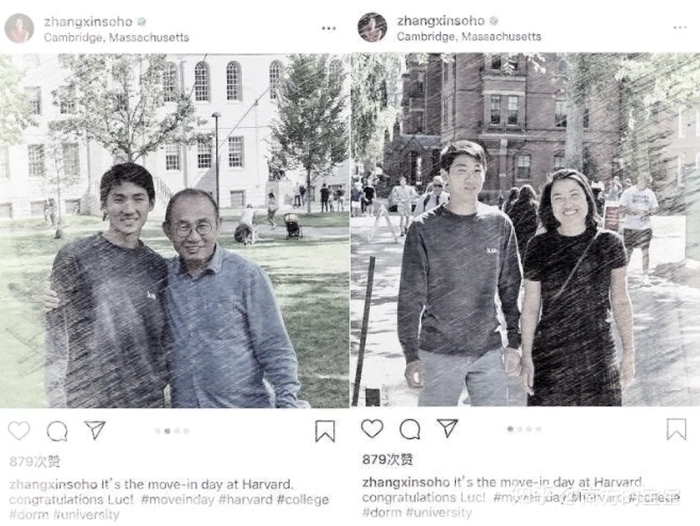700x526 pixels.
Task: Select the left post's carousel page dots
Action: point(172,431)
